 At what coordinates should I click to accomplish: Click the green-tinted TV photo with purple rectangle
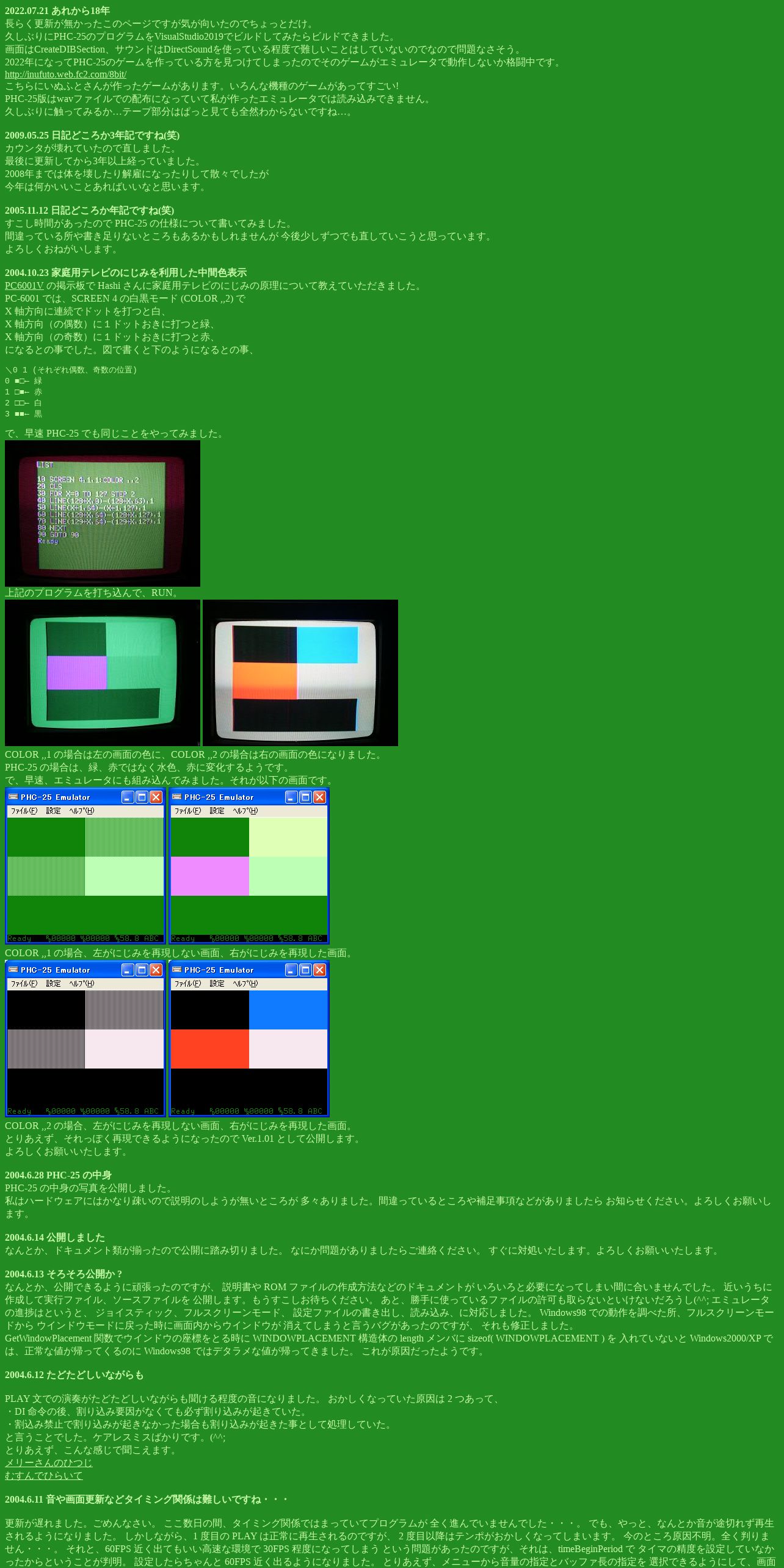click(x=103, y=673)
